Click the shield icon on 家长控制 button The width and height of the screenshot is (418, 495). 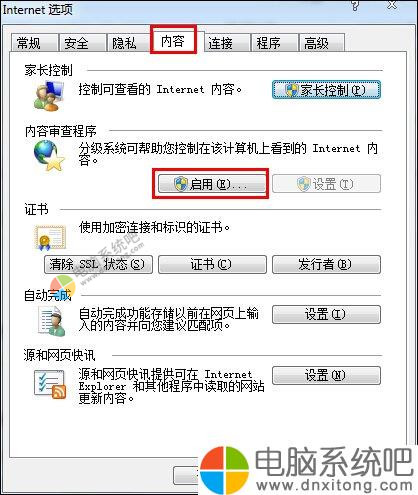tap(292, 90)
